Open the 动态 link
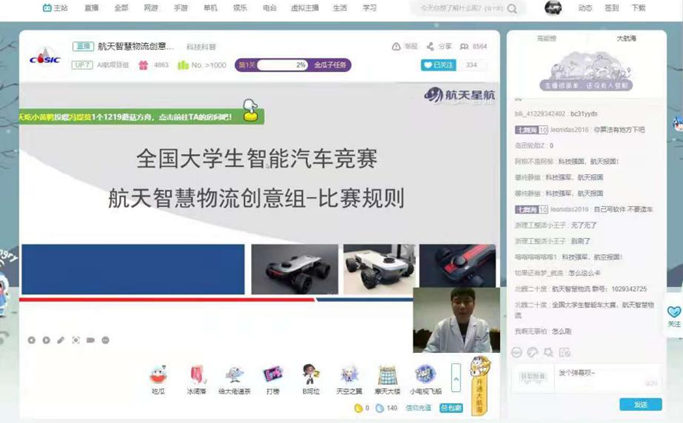The height and width of the screenshot is (423, 683). click(585, 8)
